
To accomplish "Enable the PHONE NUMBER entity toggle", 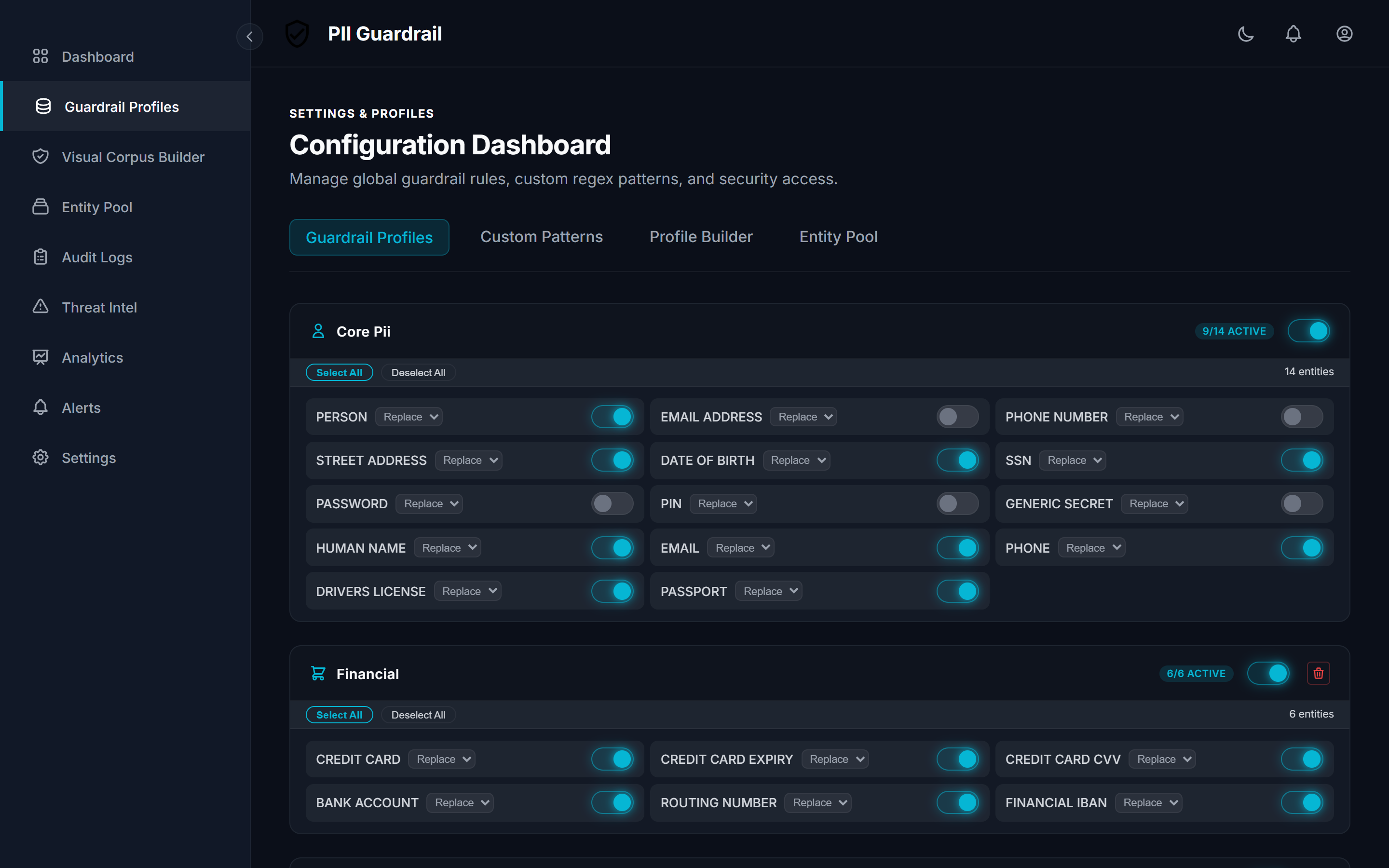I will coord(1302,417).
